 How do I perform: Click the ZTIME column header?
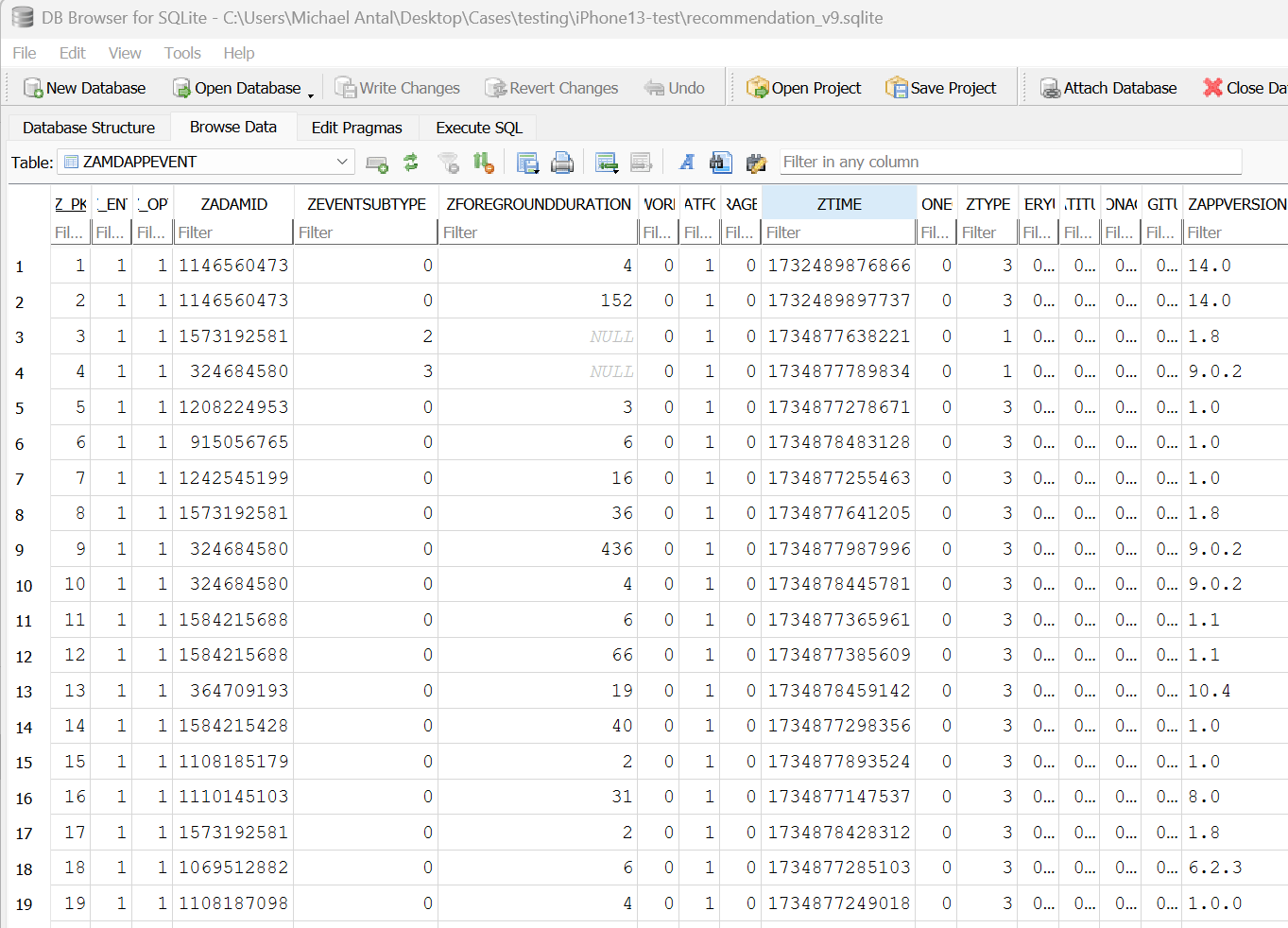(x=838, y=204)
